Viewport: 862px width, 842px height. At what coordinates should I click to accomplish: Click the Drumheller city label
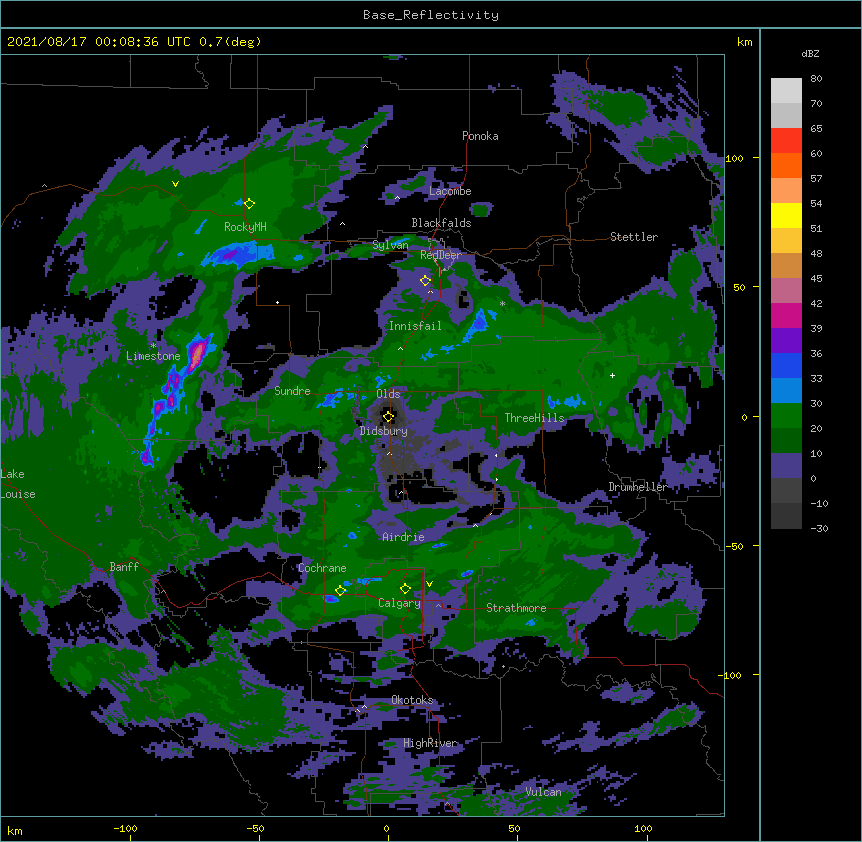click(x=638, y=487)
